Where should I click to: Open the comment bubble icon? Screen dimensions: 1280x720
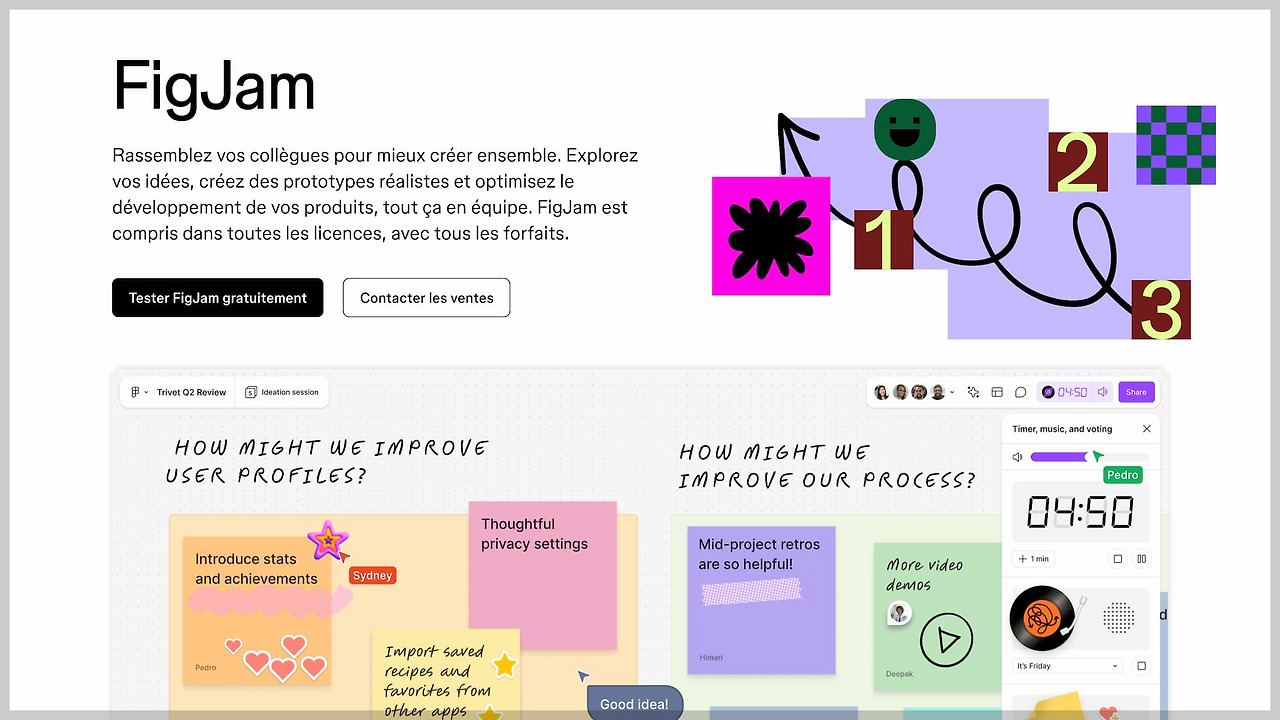coord(1021,392)
